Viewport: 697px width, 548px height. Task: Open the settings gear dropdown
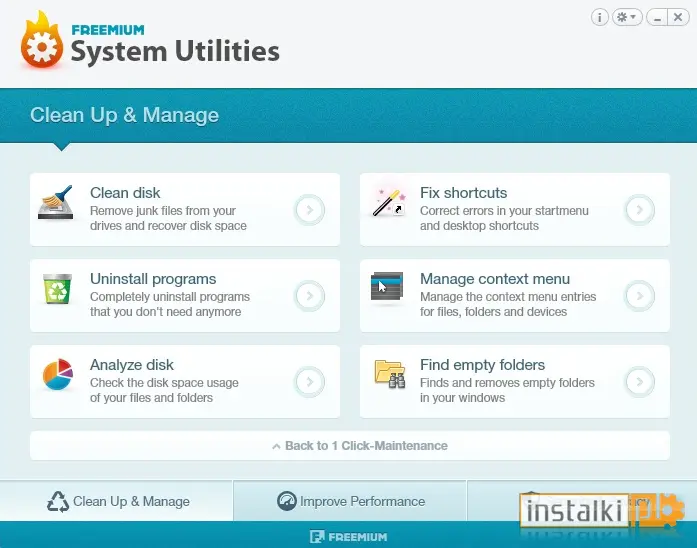point(627,17)
